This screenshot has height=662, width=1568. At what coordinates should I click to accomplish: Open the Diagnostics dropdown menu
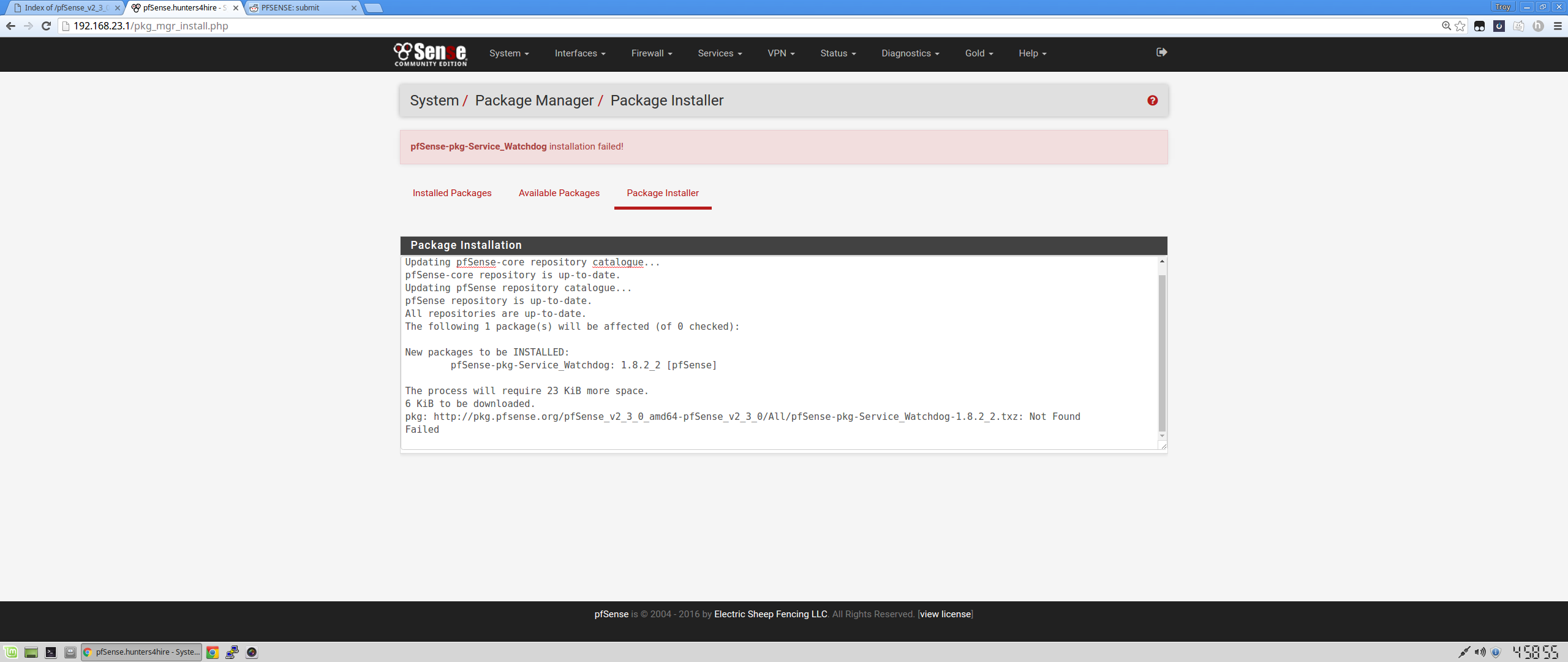[910, 53]
